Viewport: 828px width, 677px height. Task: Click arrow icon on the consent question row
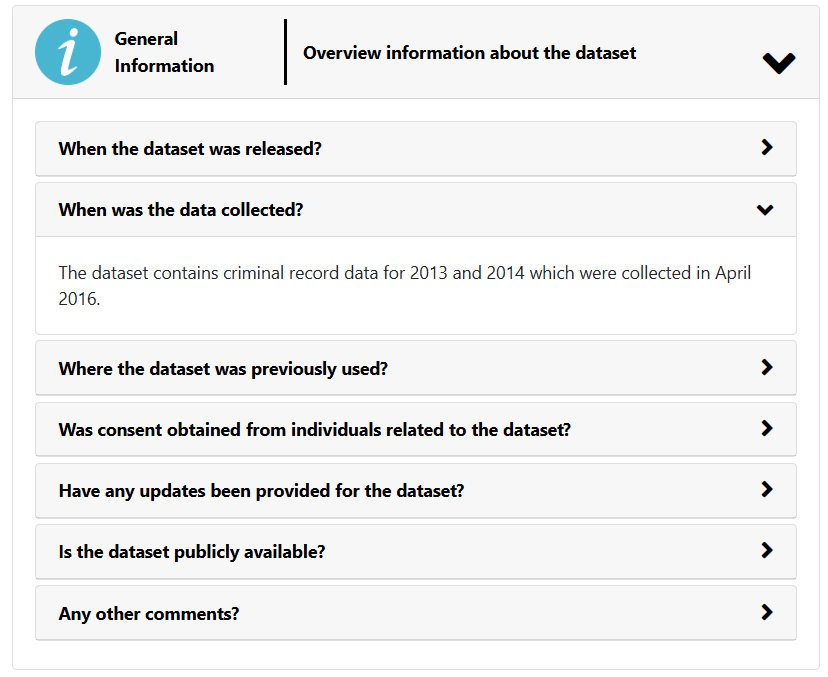tap(767, 428)
